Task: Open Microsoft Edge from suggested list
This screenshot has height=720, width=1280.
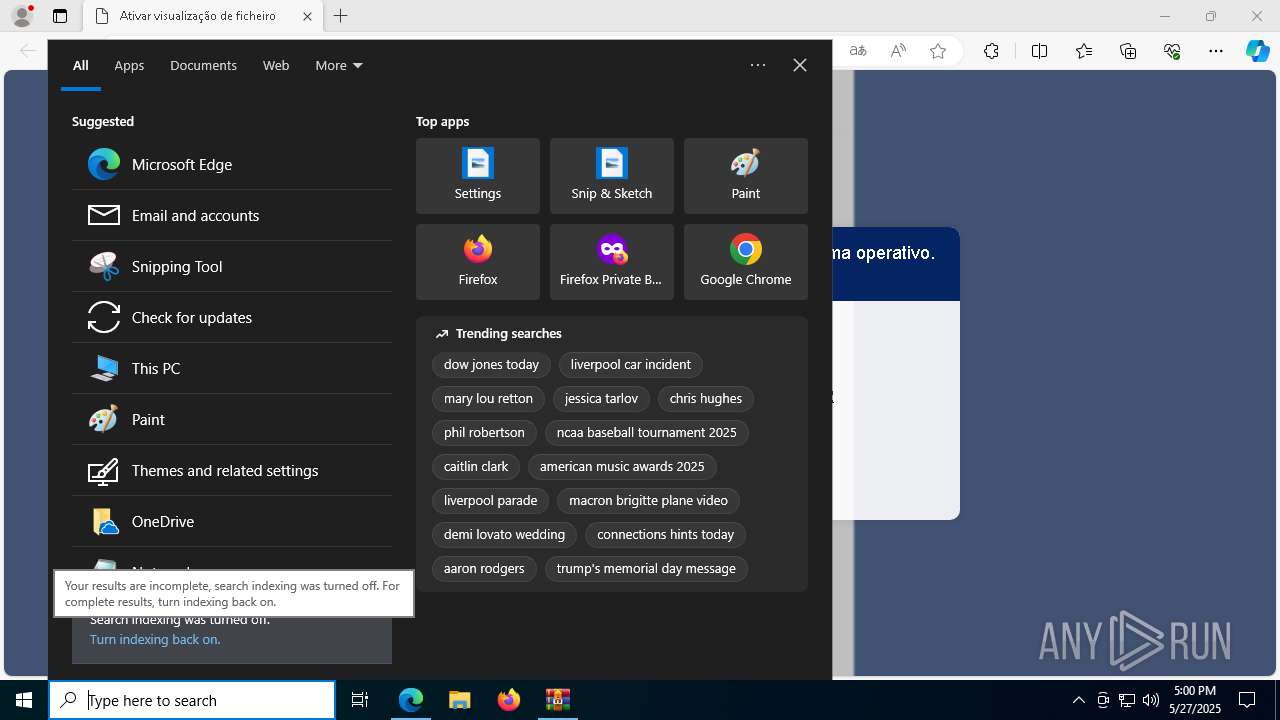Action: 232,164
